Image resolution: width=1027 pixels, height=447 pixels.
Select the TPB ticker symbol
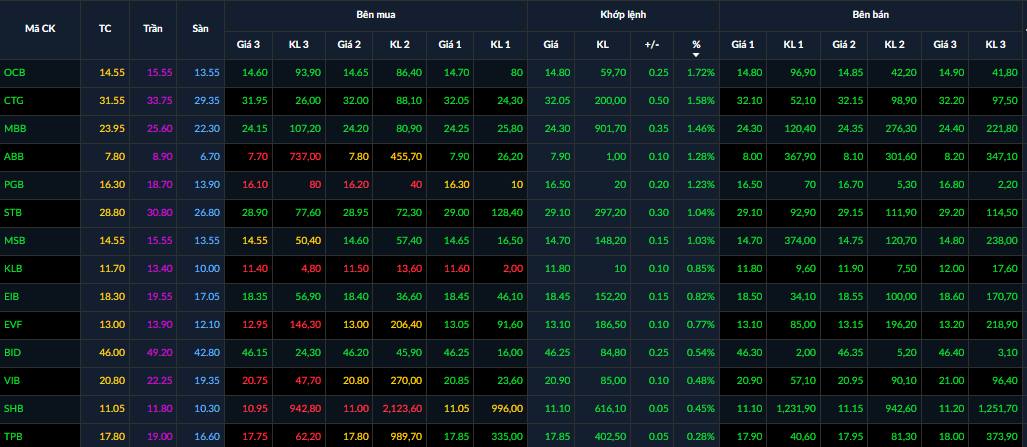pos(12,437)
